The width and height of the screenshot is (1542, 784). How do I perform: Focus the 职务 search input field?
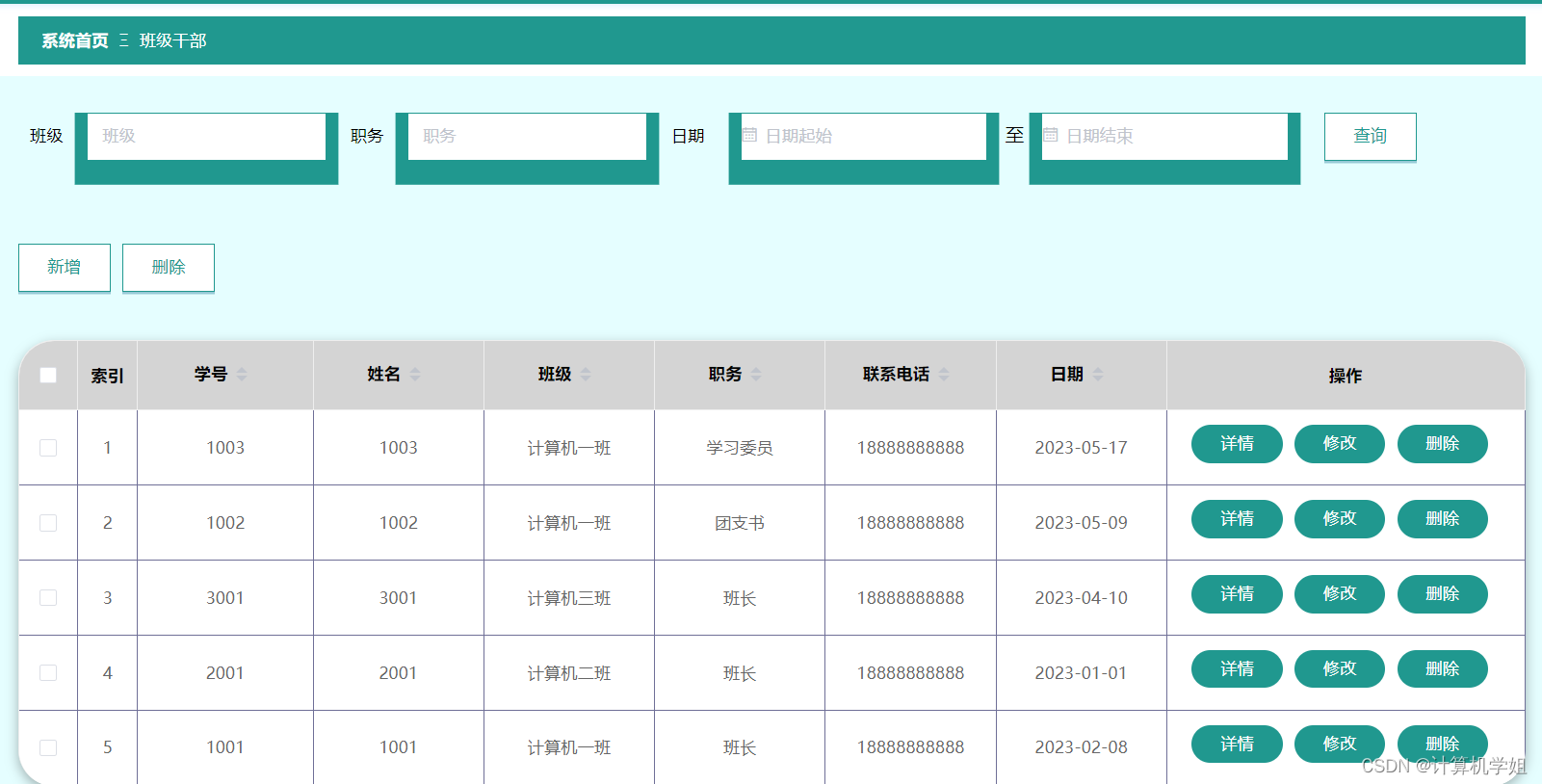528,137
